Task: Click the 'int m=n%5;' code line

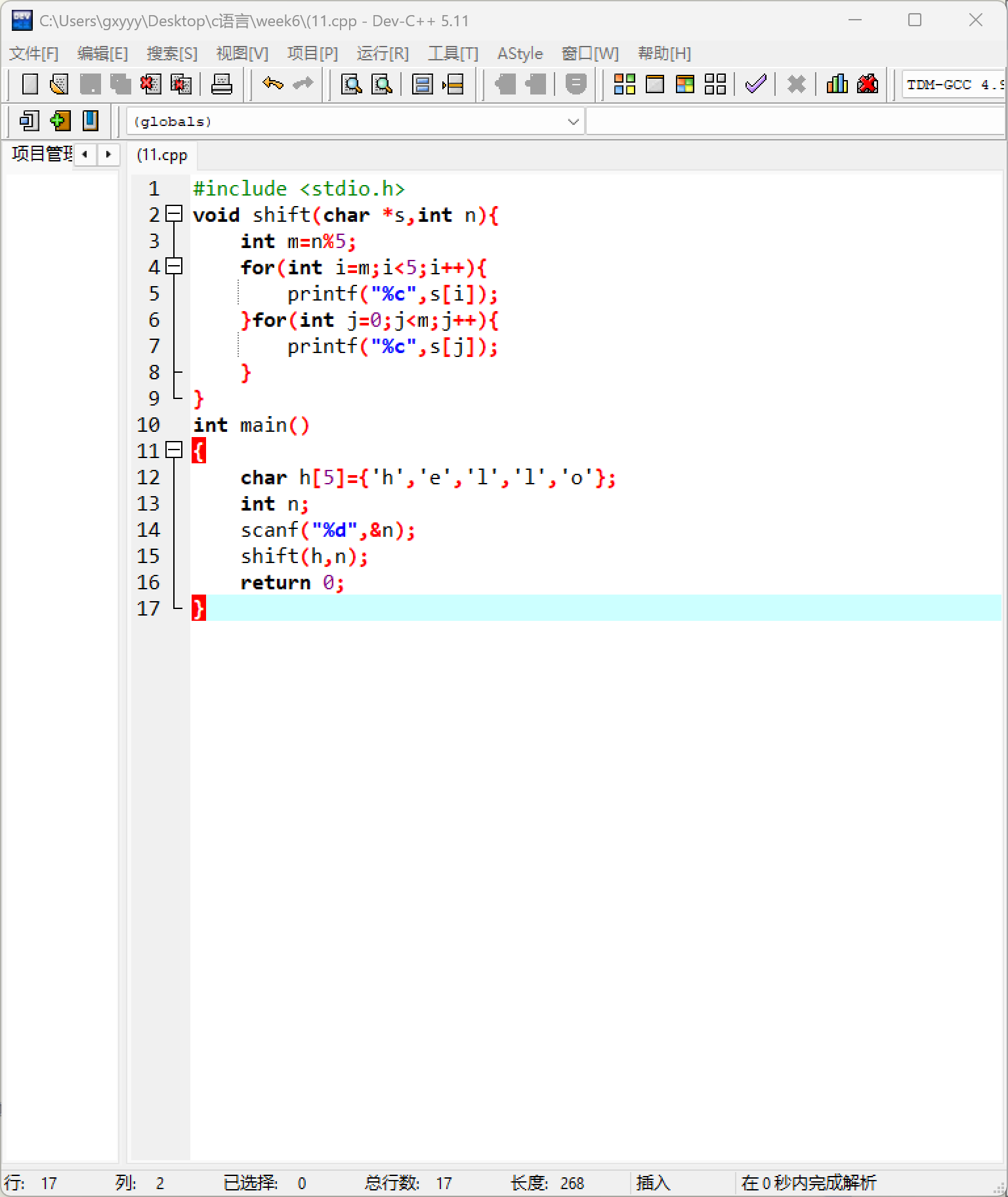Action: coord(298,241)
